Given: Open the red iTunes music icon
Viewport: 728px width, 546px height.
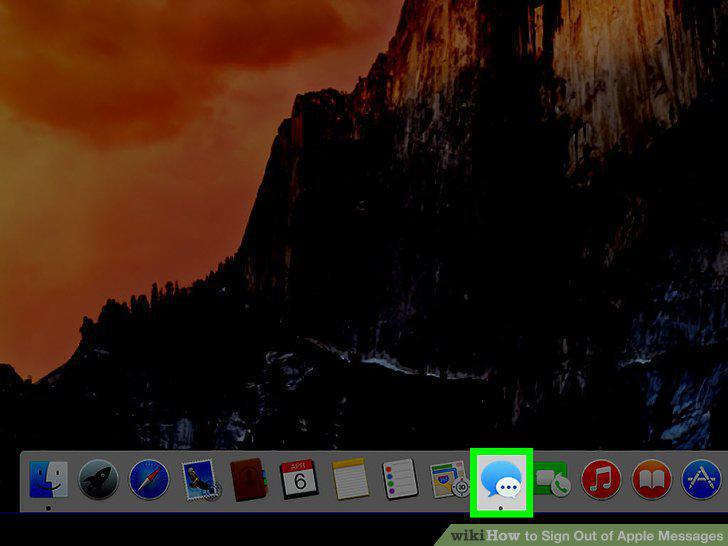Looking at the screenshot, I should point(602,479).
